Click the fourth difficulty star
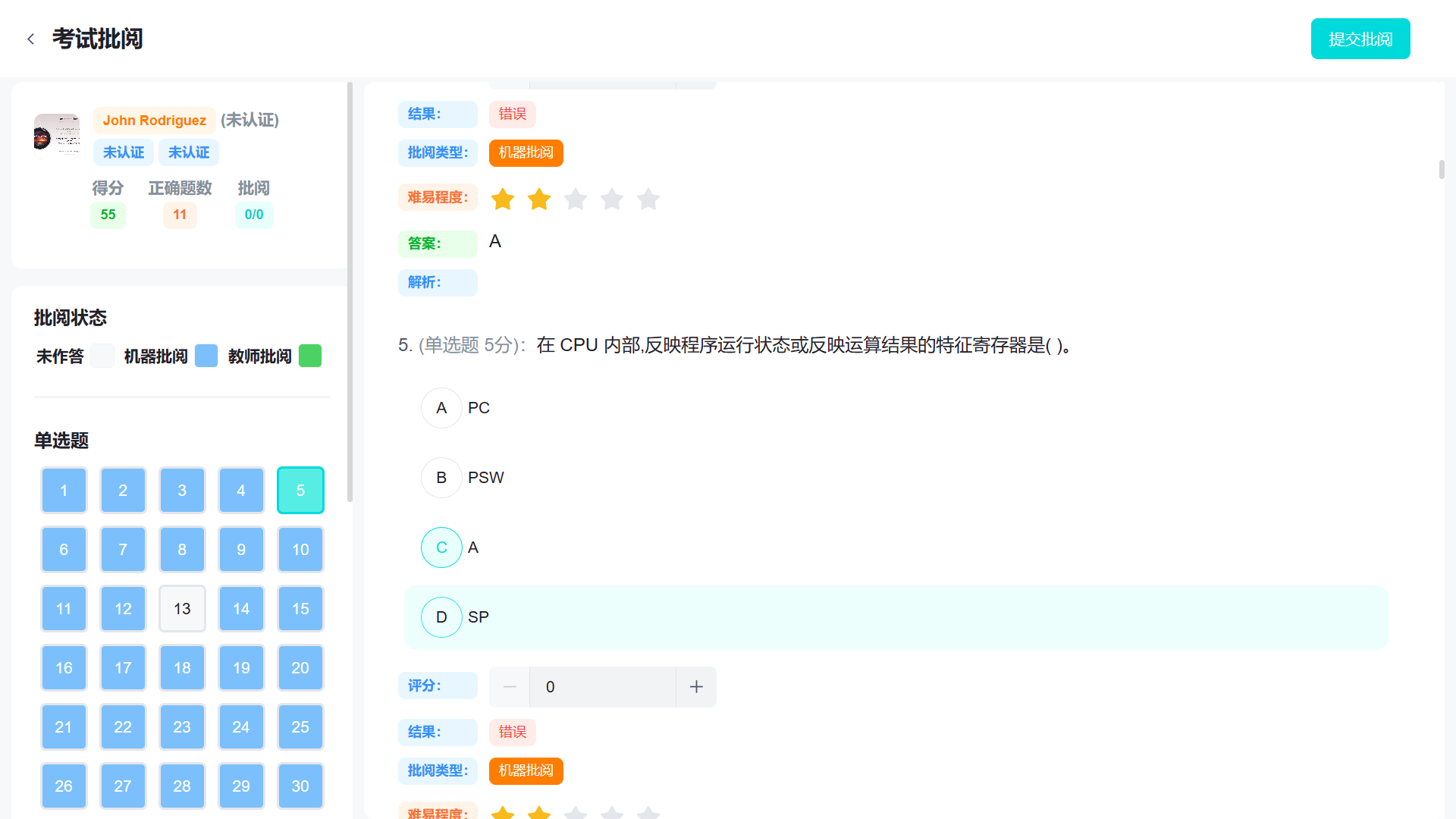 pos(612,199)
